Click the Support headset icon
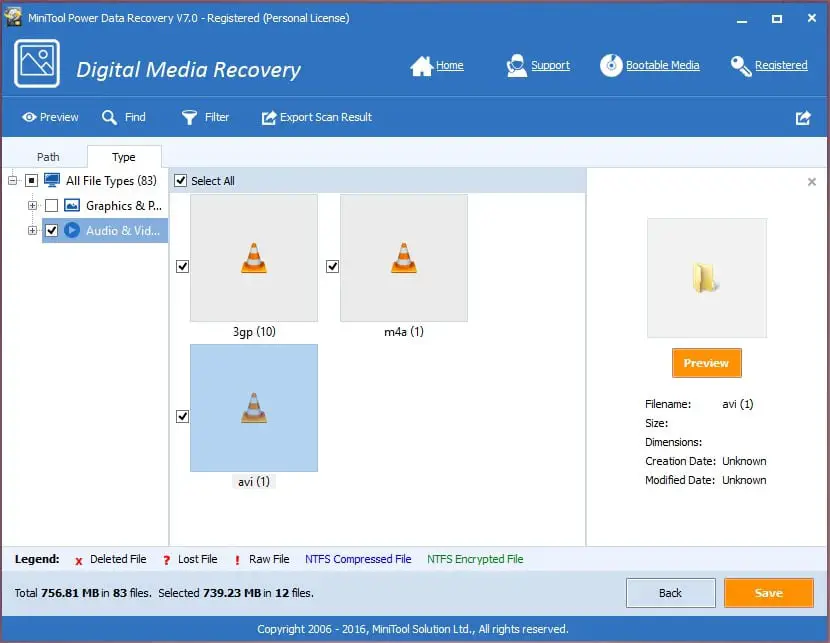The image size is (830, 643). [516, 66]
